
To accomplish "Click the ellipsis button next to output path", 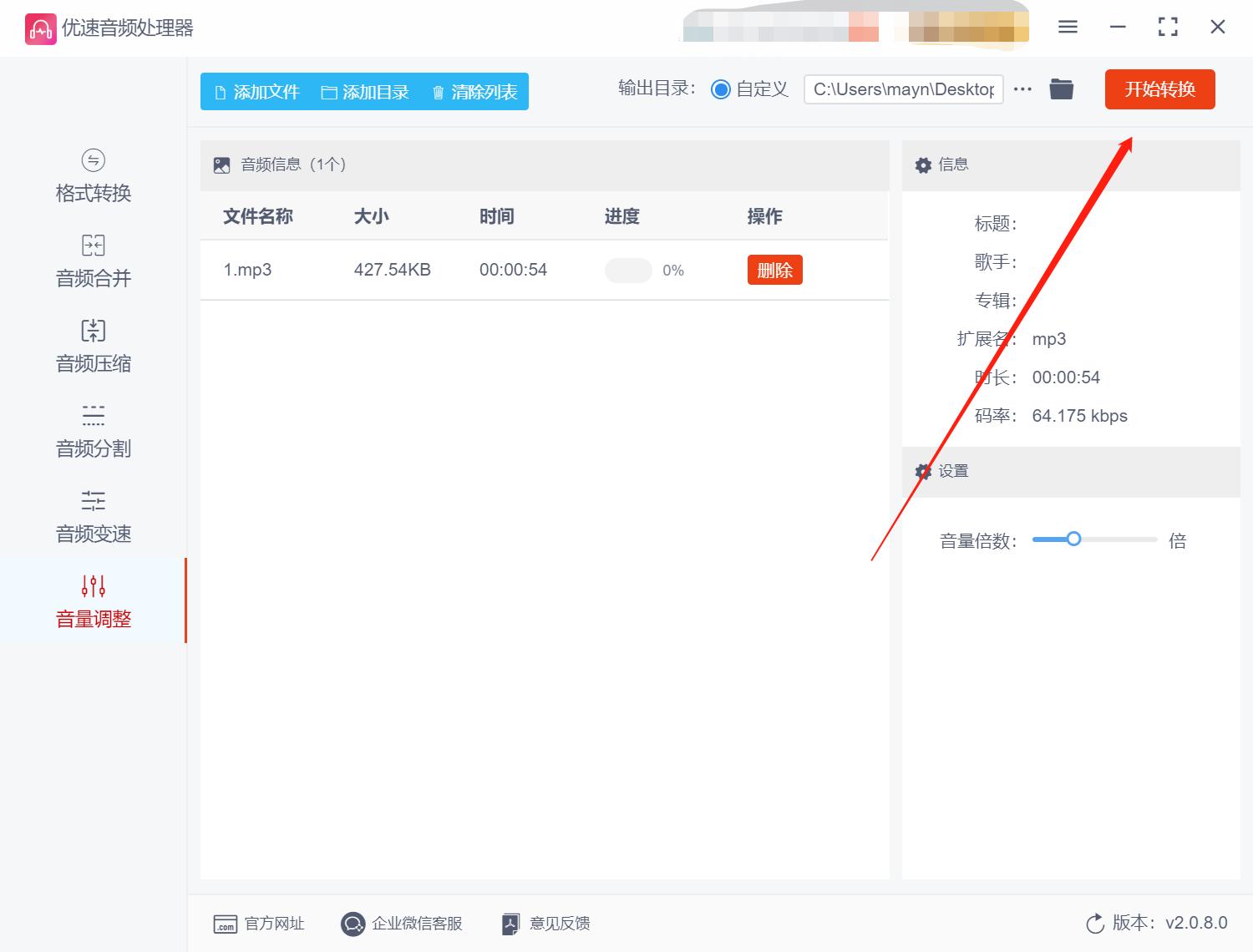I will point(1022,89).
